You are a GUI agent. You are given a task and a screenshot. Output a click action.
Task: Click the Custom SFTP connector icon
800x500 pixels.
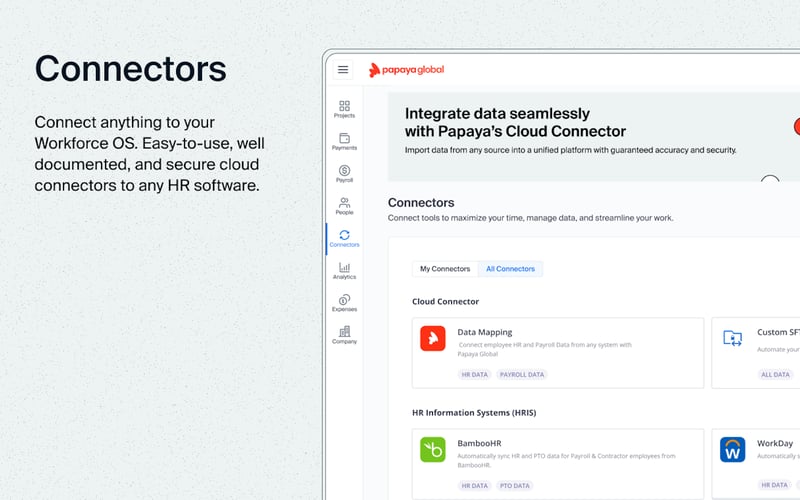coord(733,338)
